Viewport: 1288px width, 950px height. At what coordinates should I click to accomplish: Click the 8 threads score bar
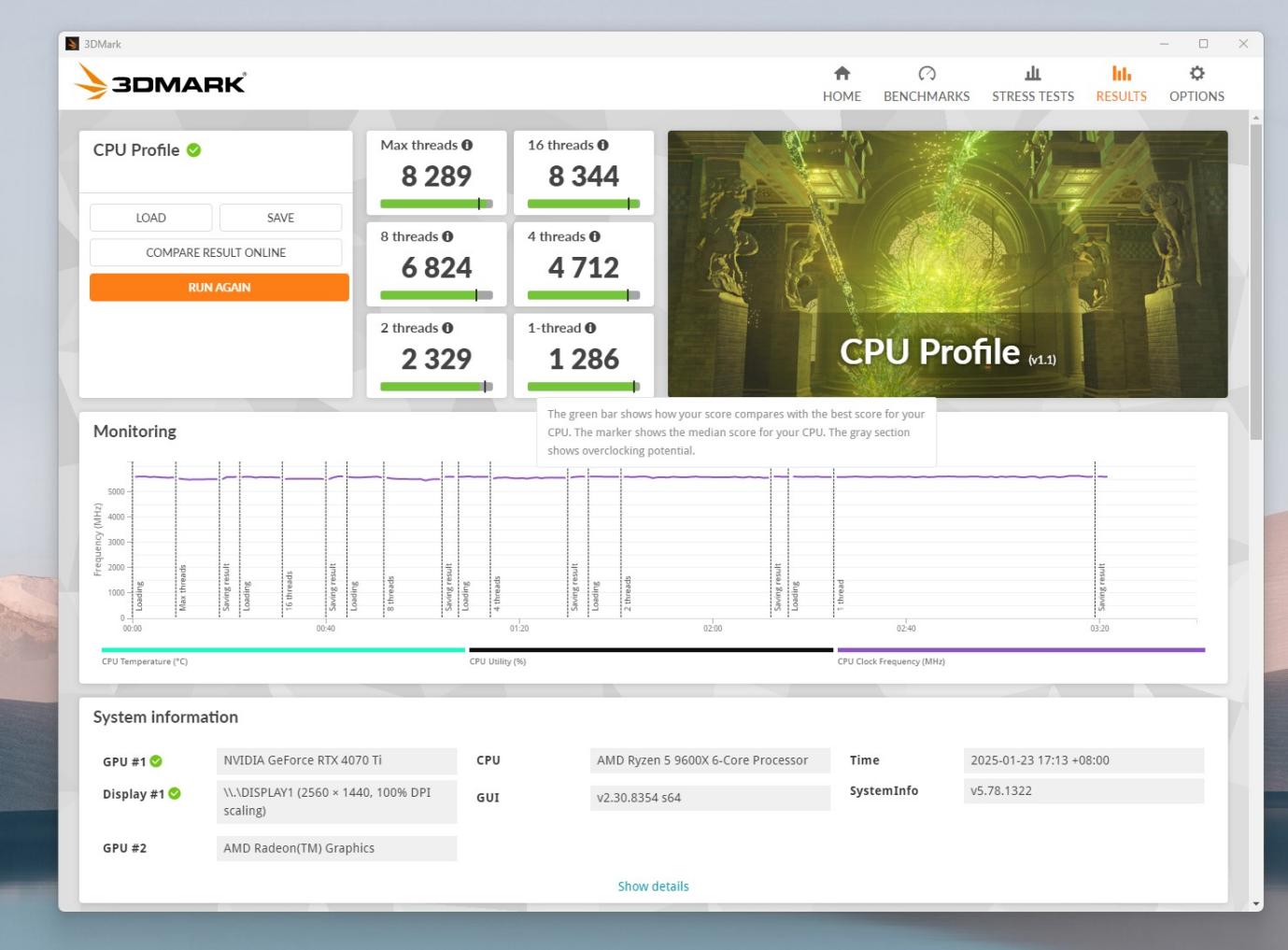[x=436, y=295]
